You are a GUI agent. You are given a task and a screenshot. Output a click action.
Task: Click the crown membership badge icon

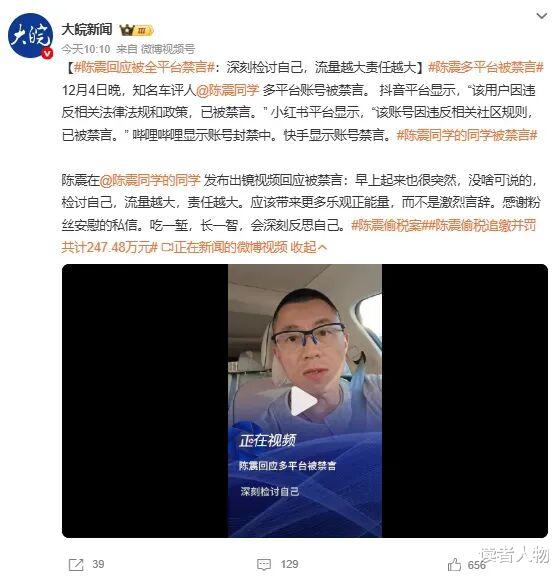pyautogui.click(x=136, y=30)
